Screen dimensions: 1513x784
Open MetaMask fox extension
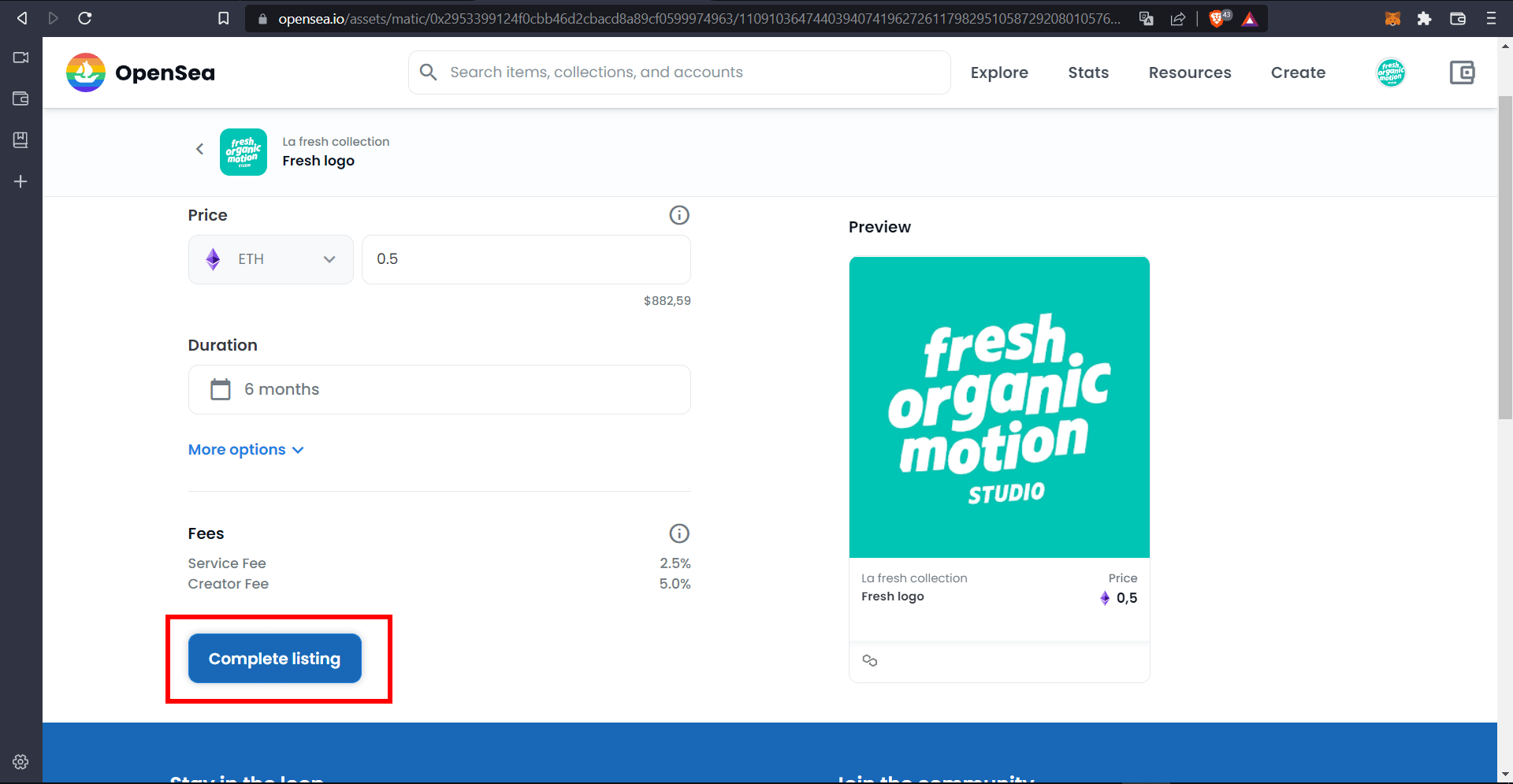coord(1392,18)
